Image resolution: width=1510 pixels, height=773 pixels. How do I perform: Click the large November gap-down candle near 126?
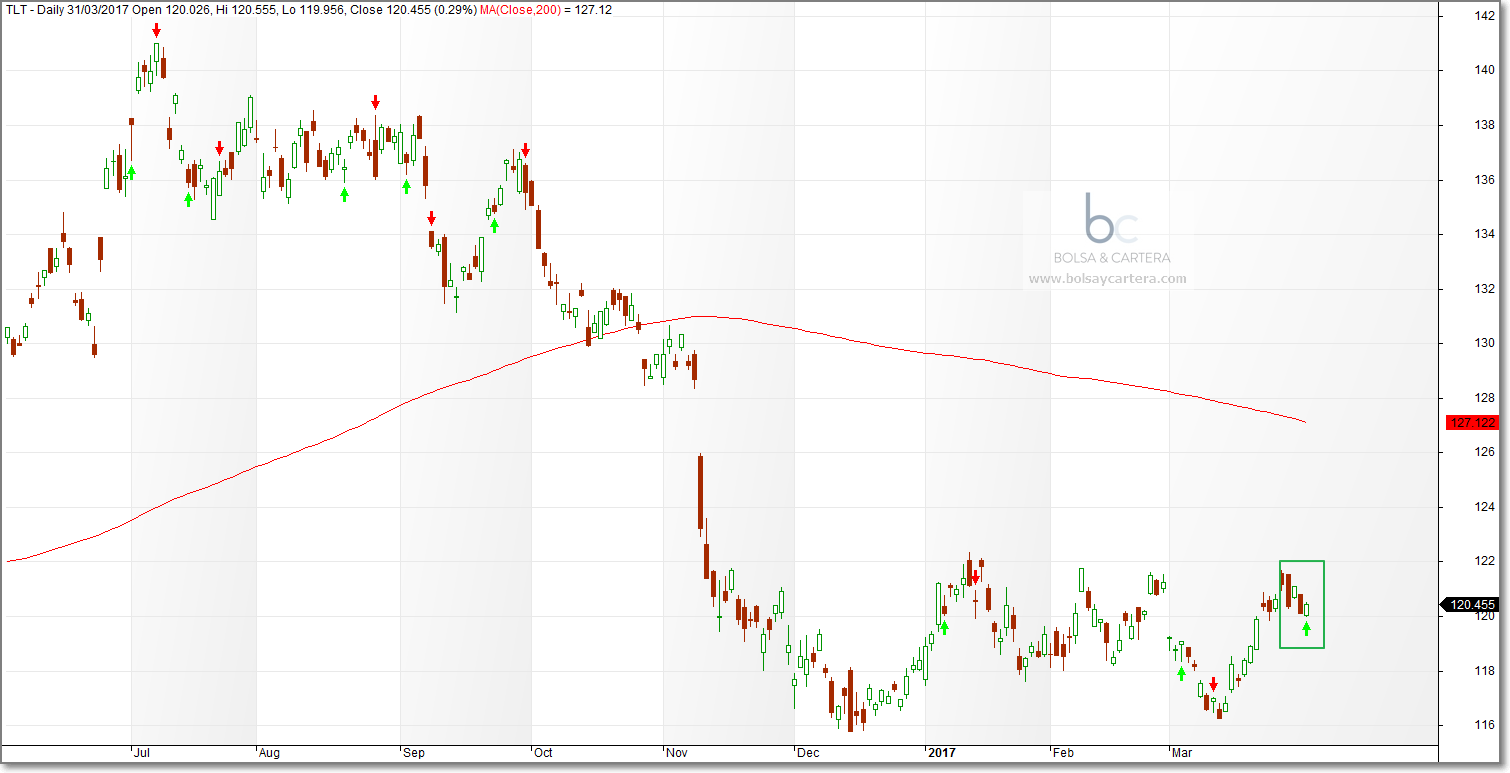click(x=700, y=492)
